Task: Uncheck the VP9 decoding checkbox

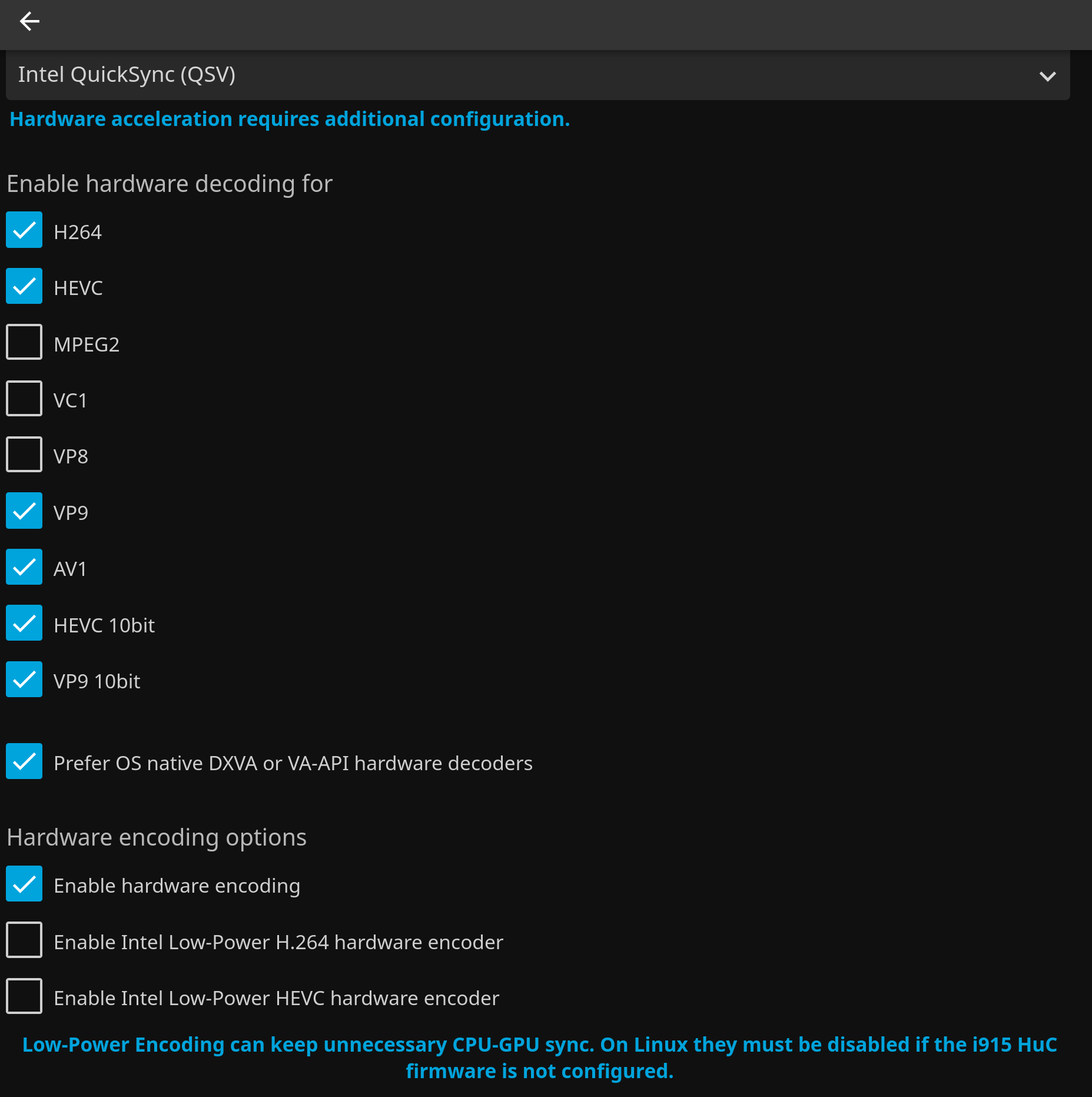Action: [24, 511]
